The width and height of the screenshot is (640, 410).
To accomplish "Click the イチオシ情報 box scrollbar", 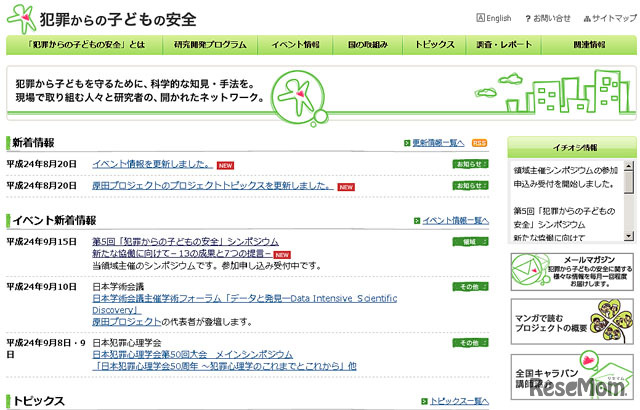I will tap(628, 200).
